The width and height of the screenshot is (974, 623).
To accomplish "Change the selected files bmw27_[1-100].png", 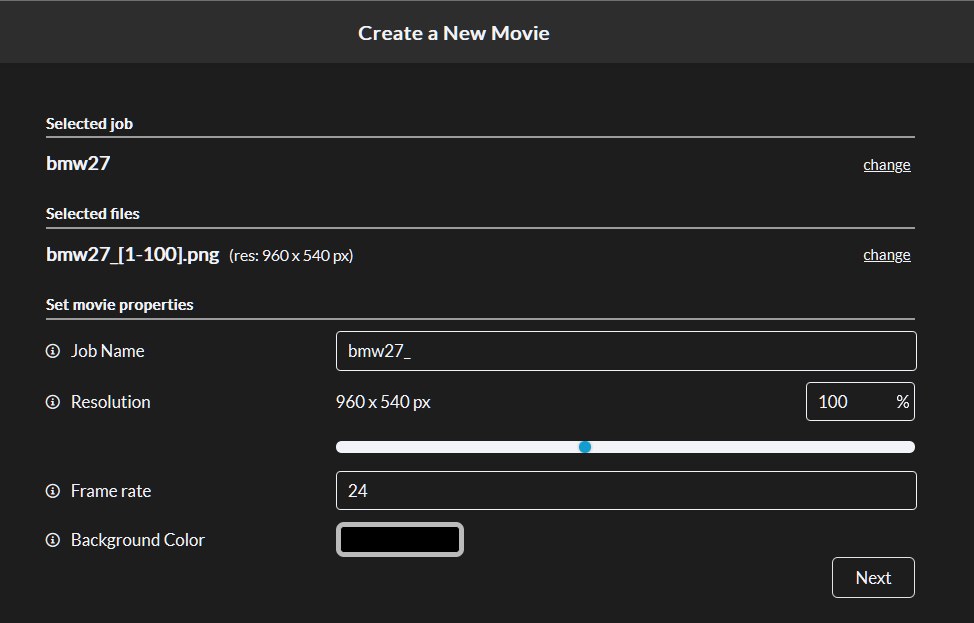I will click(x=886, y=255).
